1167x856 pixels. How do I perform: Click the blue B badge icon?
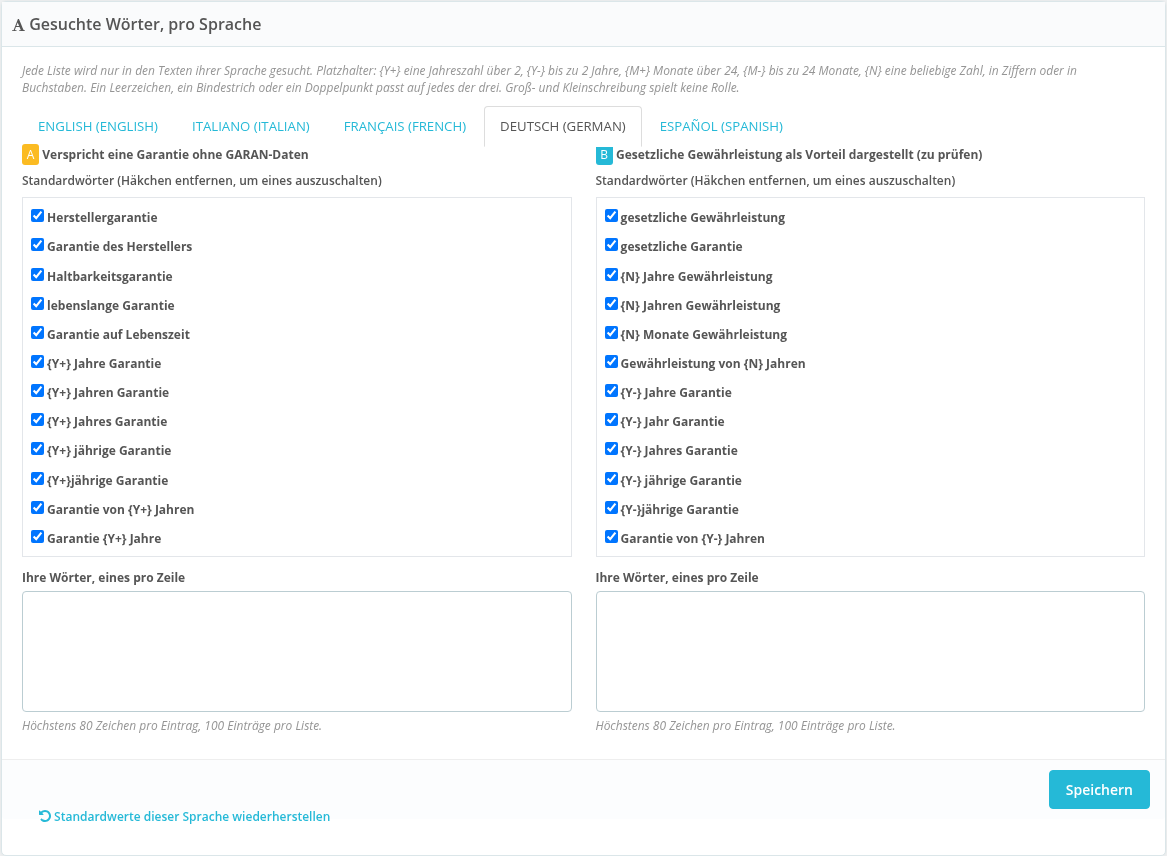(604, 155)
